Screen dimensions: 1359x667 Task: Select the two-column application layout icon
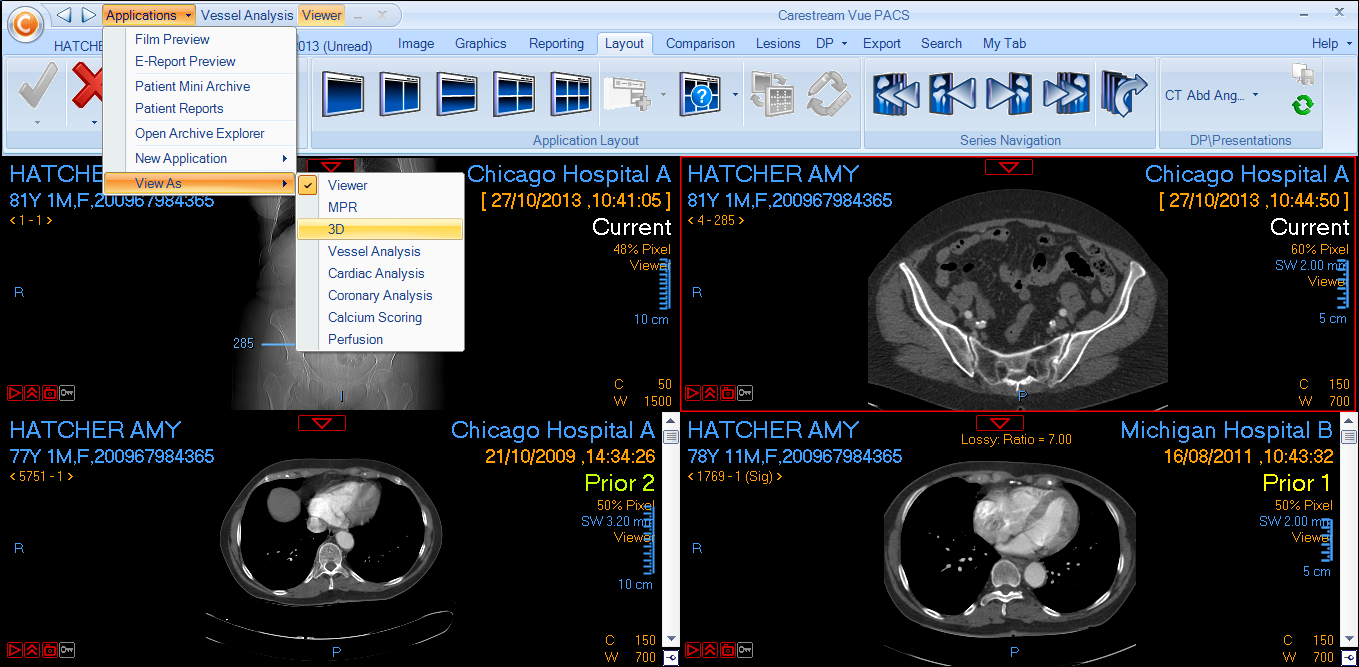click(x=401, y=94)
